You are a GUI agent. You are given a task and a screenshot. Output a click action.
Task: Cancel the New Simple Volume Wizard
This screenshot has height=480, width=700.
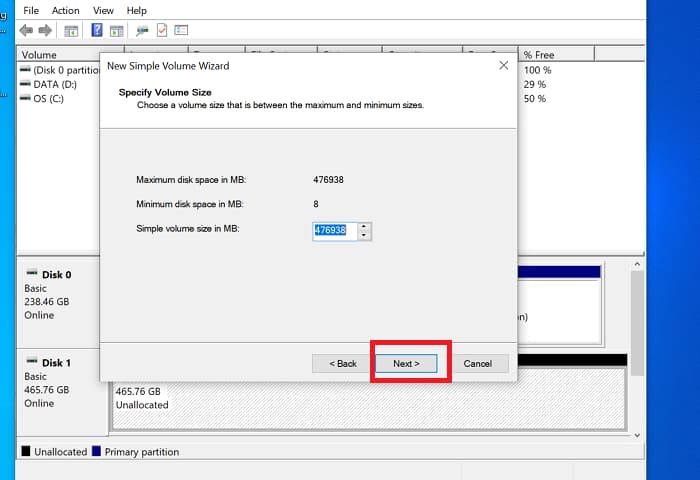coord(477,363)
